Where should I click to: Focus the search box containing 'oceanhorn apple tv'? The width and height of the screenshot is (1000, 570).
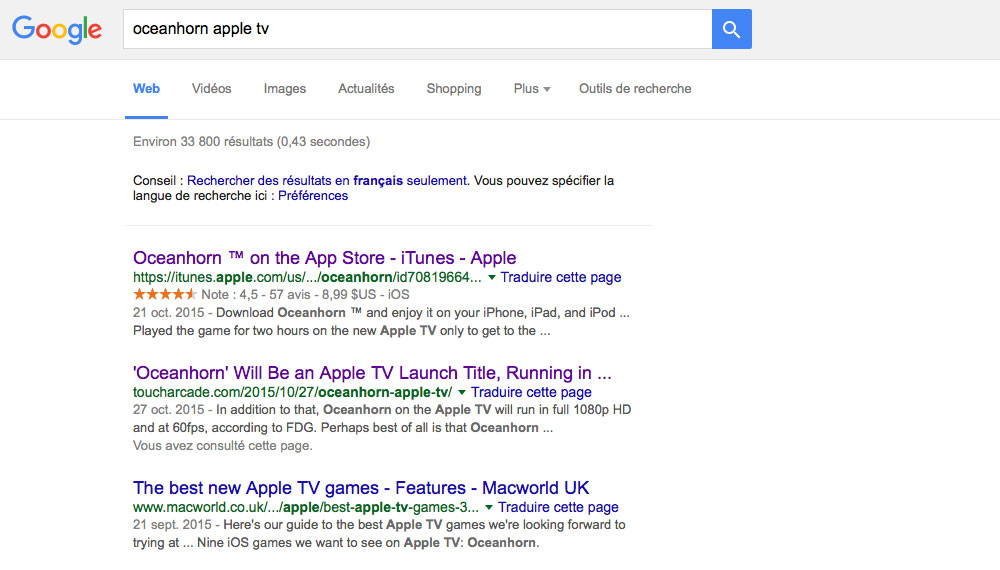pos(418,29)
